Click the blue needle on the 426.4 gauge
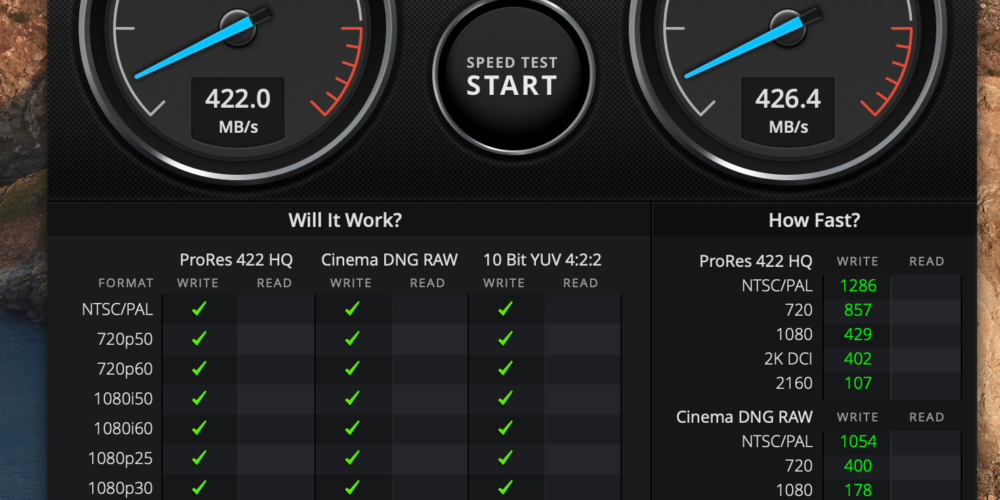The height and width of the screenshot is (500, 1000). pyautogui.click(x=744, y=48)
